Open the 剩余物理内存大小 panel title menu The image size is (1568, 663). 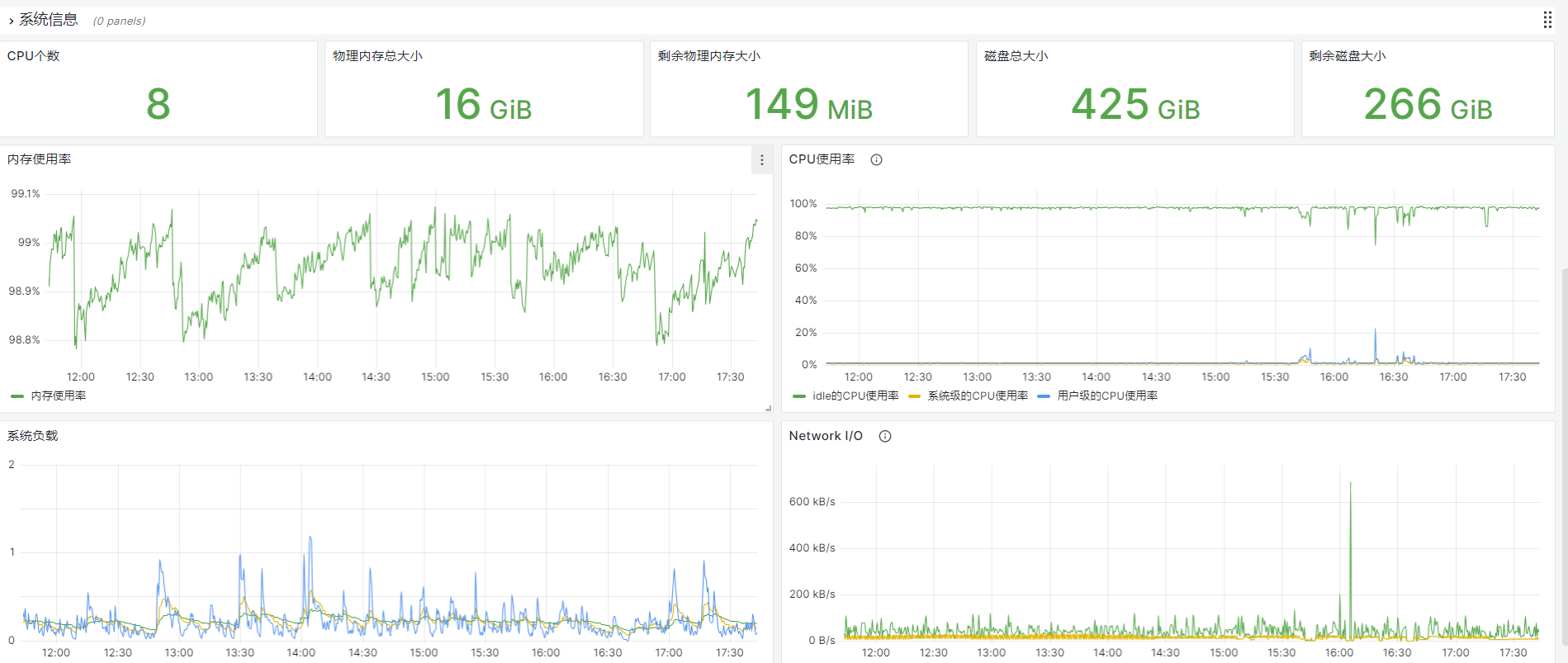tap(709, 56)
